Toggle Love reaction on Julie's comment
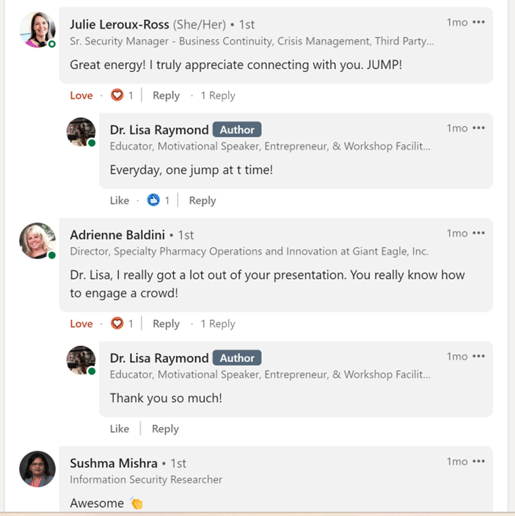 tap(81, 95)
